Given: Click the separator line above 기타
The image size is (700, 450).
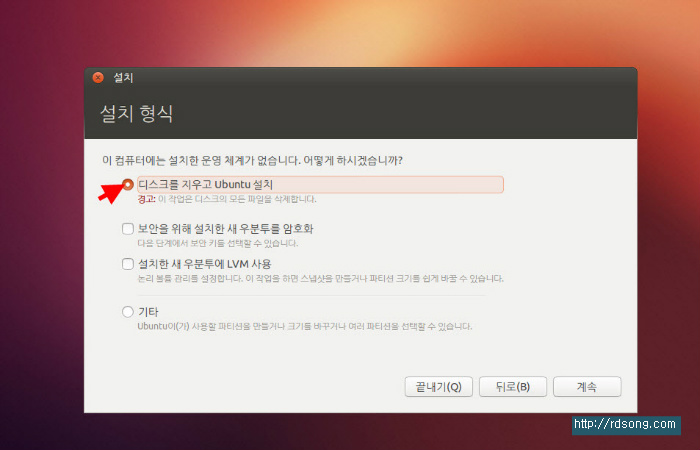Looking at the screenshot, I should click(310, 295).
